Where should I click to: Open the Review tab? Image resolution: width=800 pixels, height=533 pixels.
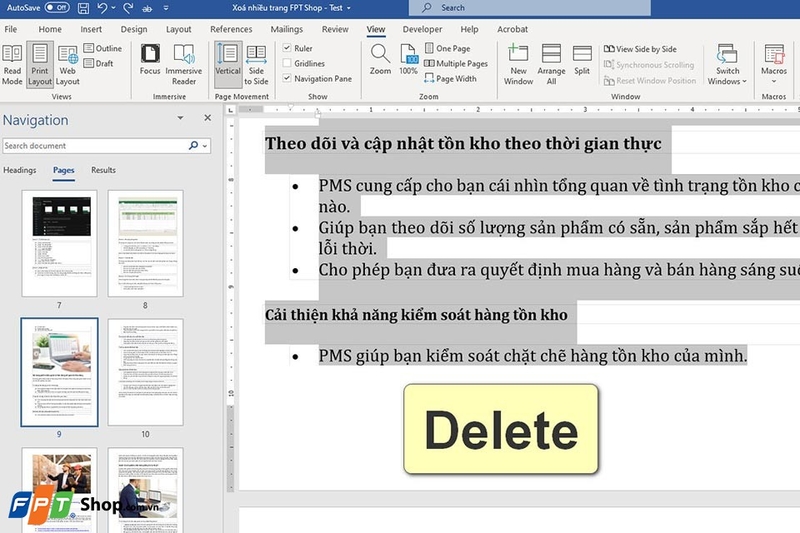click(335, 29)
